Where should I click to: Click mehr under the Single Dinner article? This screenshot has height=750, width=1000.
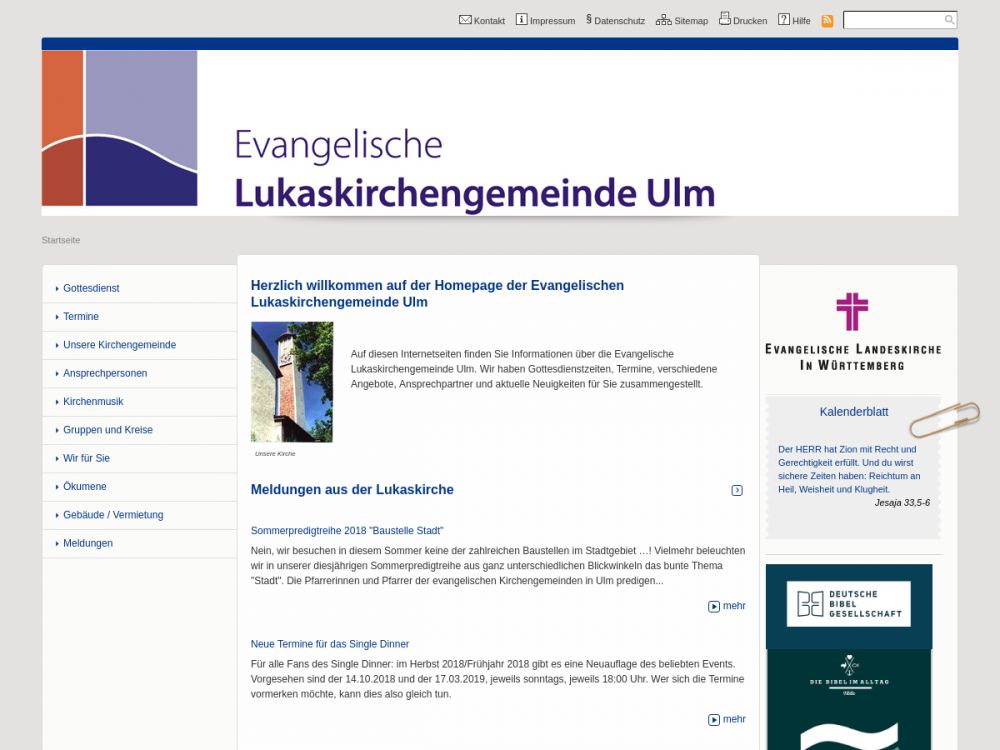[x=727, y=719]
